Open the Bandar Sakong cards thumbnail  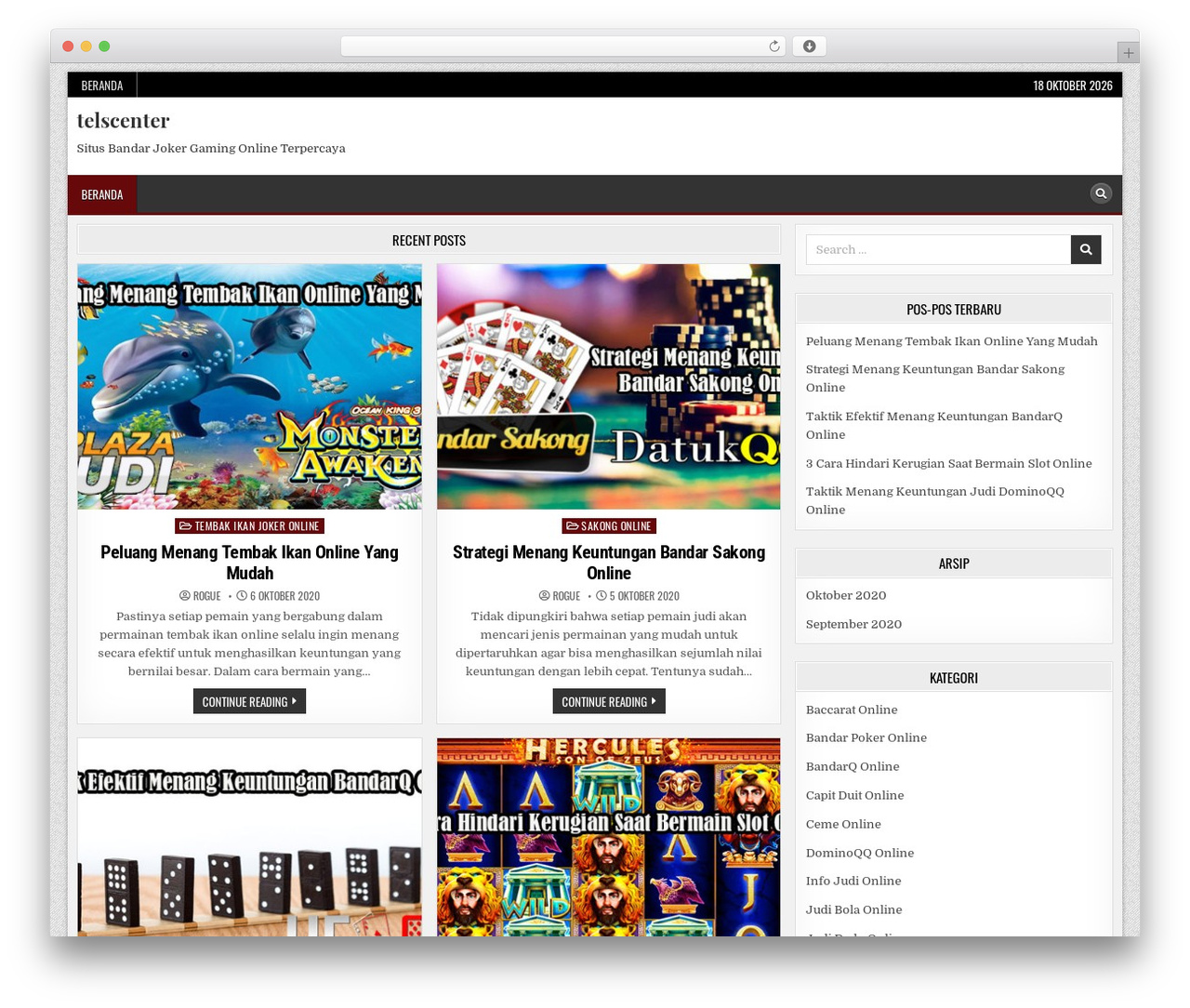(609, 387)
